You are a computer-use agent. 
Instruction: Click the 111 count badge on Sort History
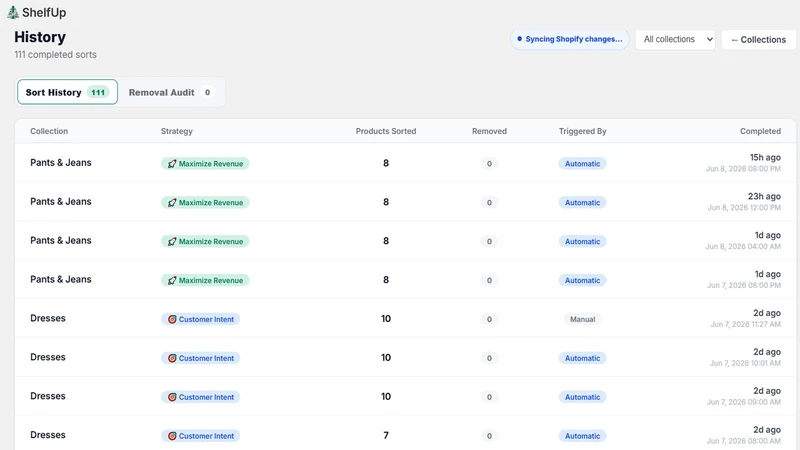[98, 92]
